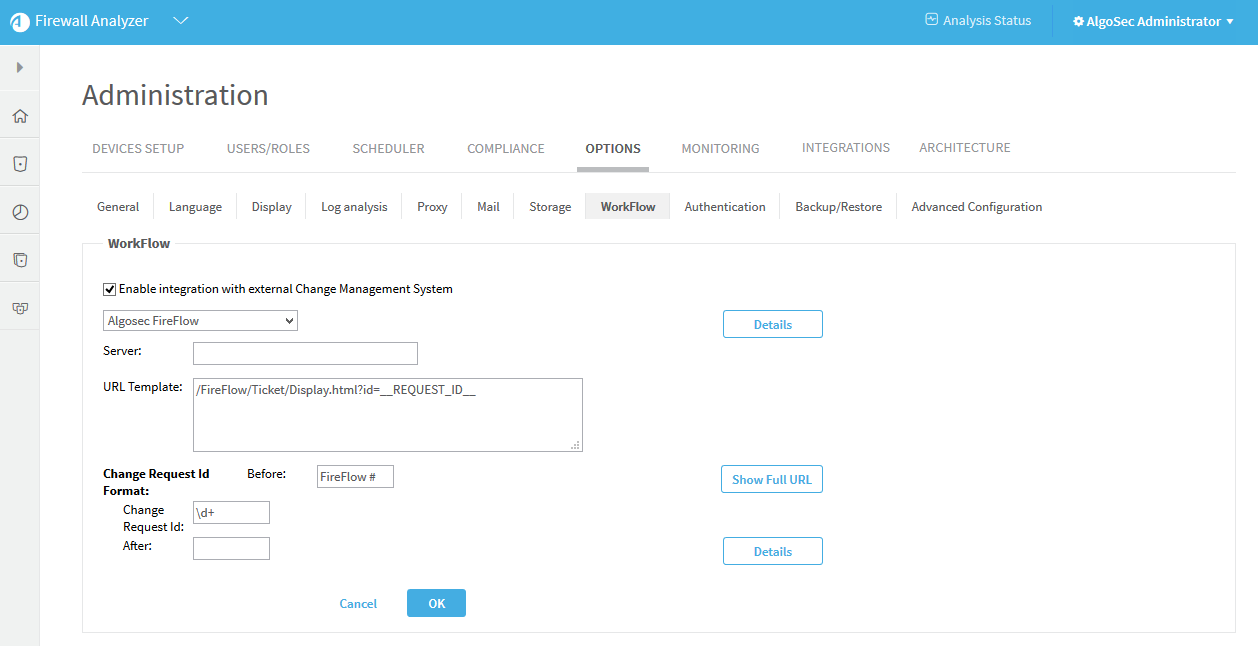Click the Show Full URL button

771,479
